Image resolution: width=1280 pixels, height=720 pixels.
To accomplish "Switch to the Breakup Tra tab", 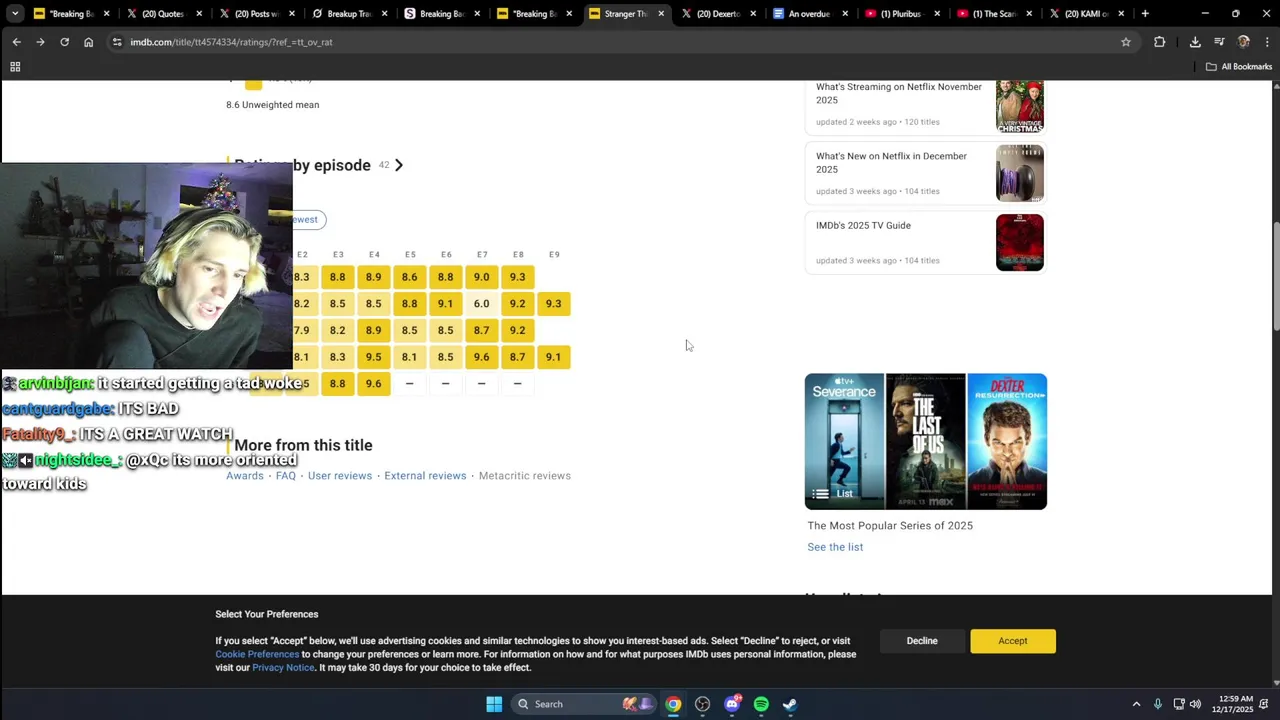I will tap(348, 14).
